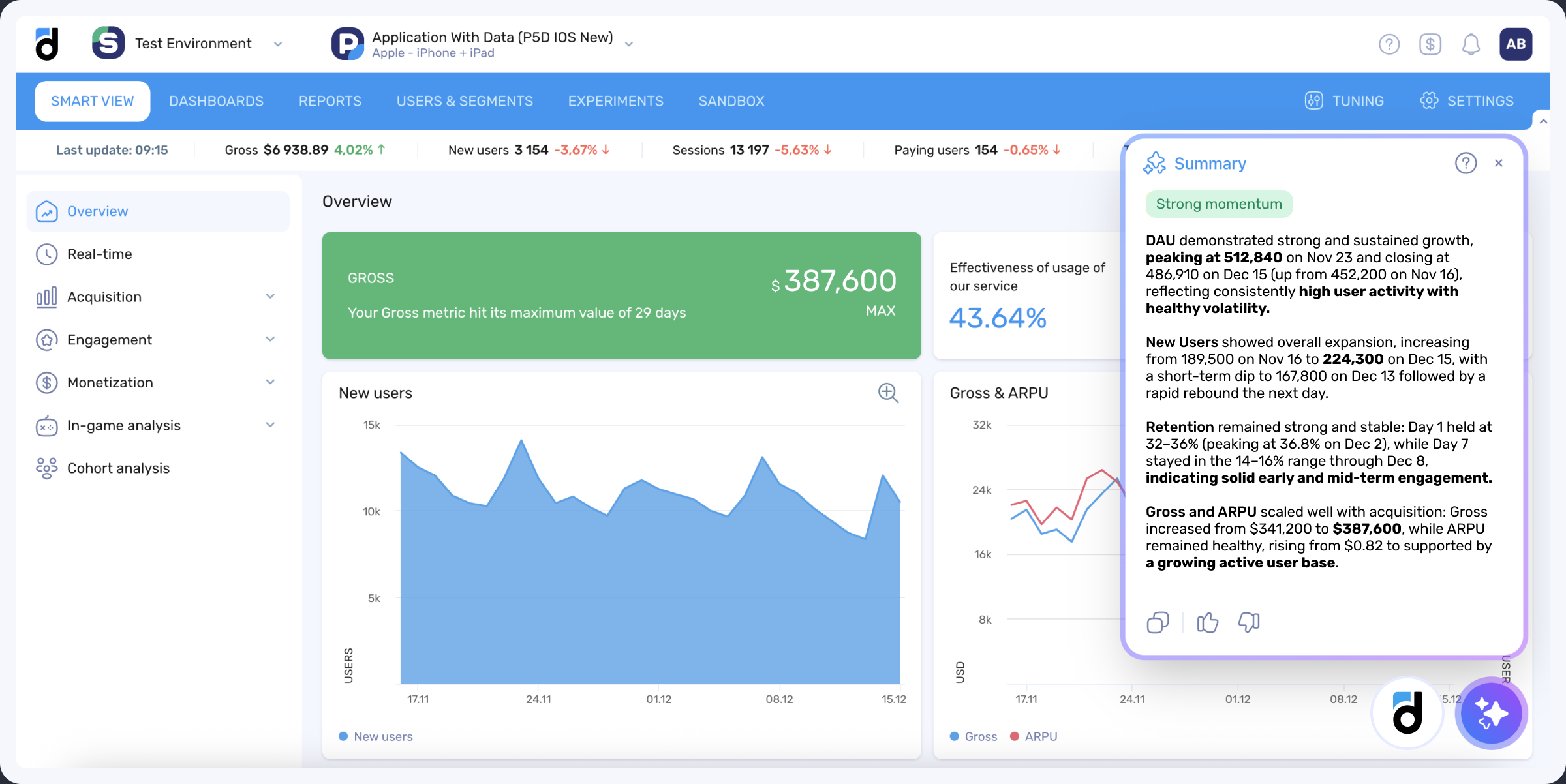Click the AI sparkle assistant button
The width and height of the screenshot is (1566, 784).
1491,713
